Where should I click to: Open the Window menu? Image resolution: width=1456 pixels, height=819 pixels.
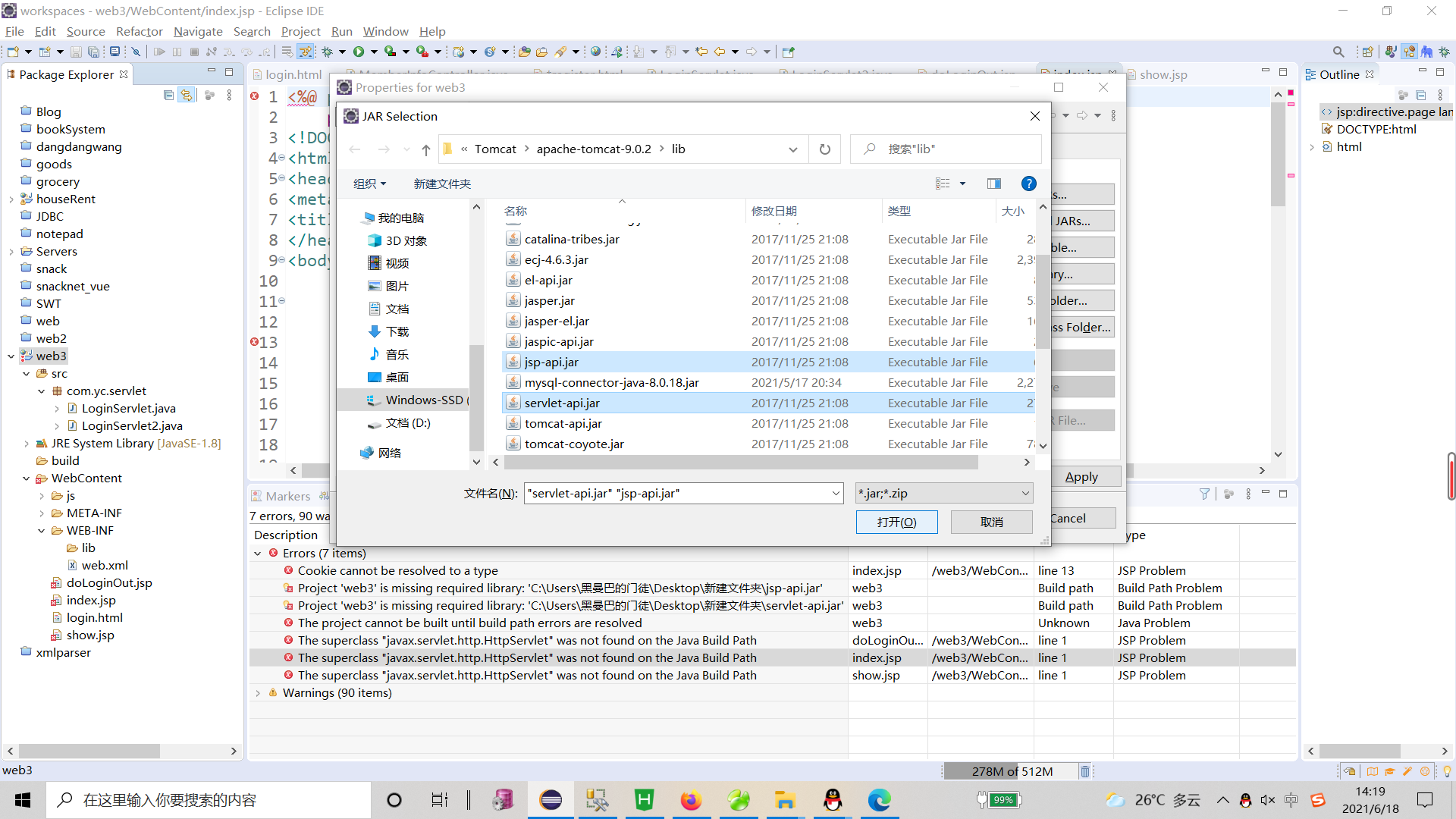385,31
